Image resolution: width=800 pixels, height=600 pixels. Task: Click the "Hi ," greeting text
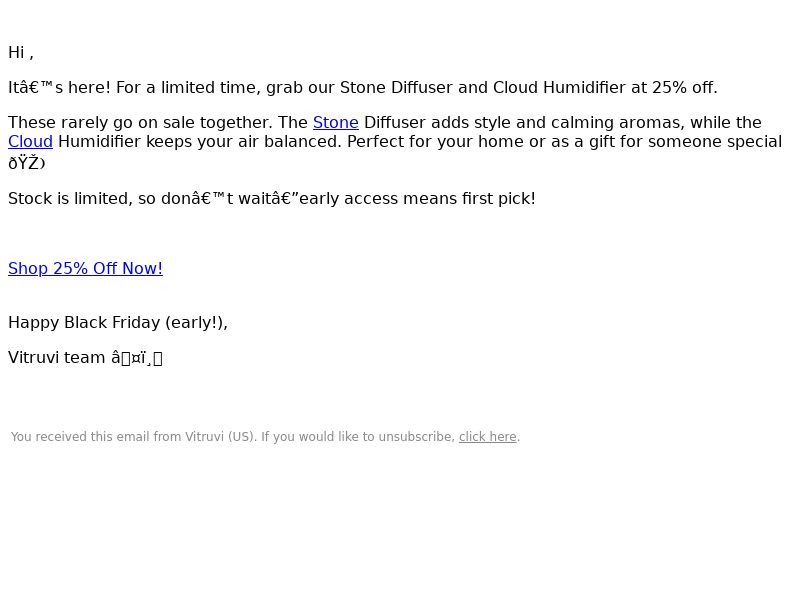(21, 53)
